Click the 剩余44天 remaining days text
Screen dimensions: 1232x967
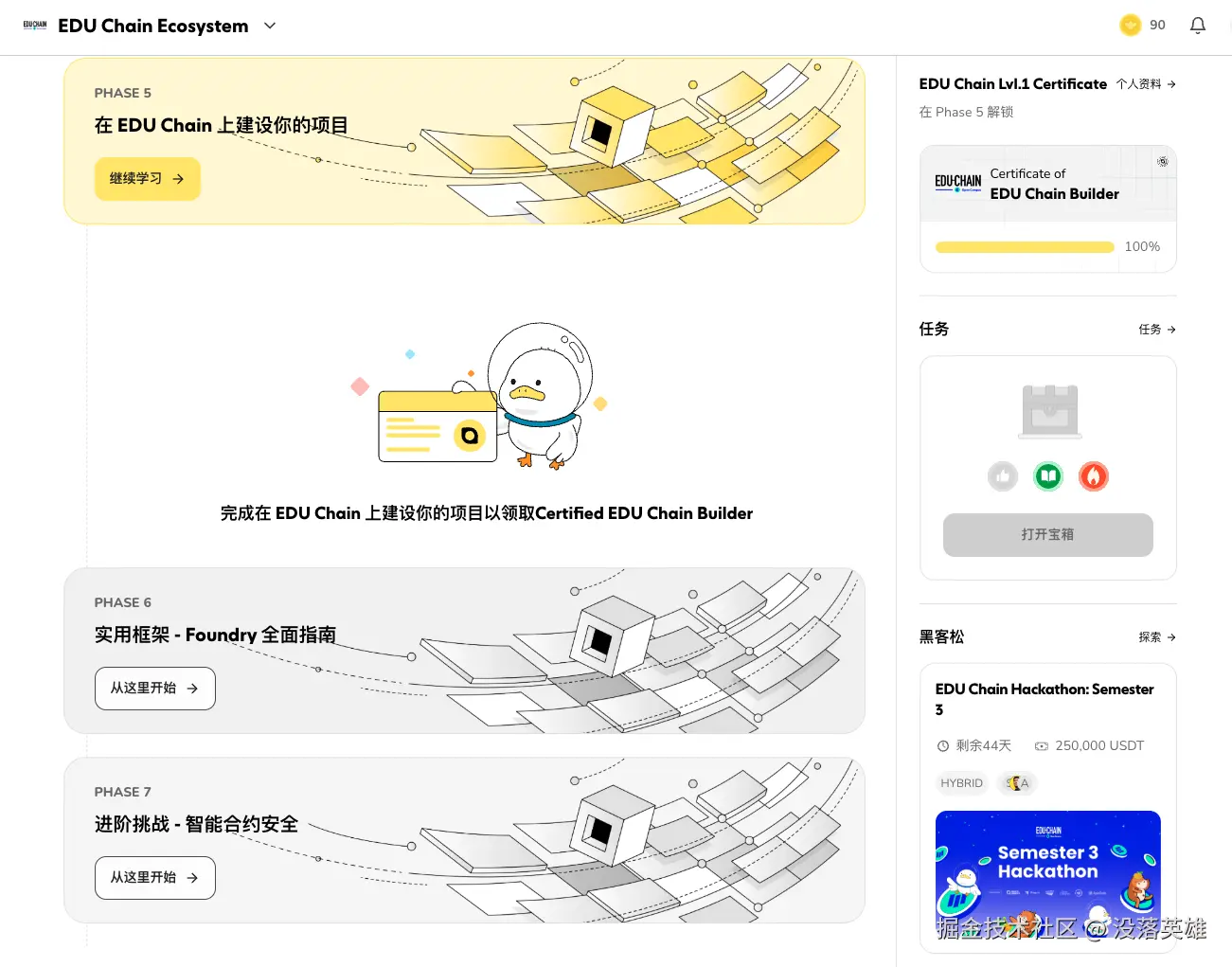pos(984,746)
